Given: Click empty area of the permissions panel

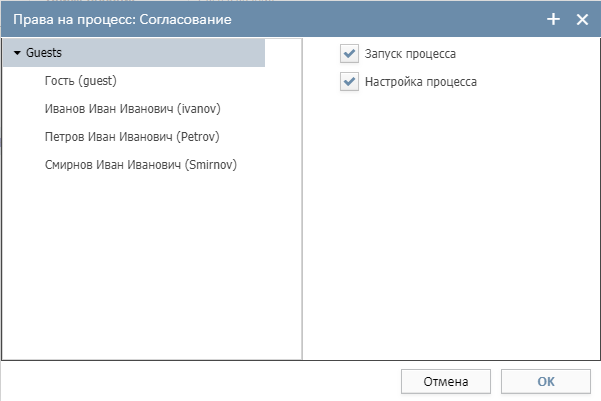Looking at the screenshot, I should [452, 226].
